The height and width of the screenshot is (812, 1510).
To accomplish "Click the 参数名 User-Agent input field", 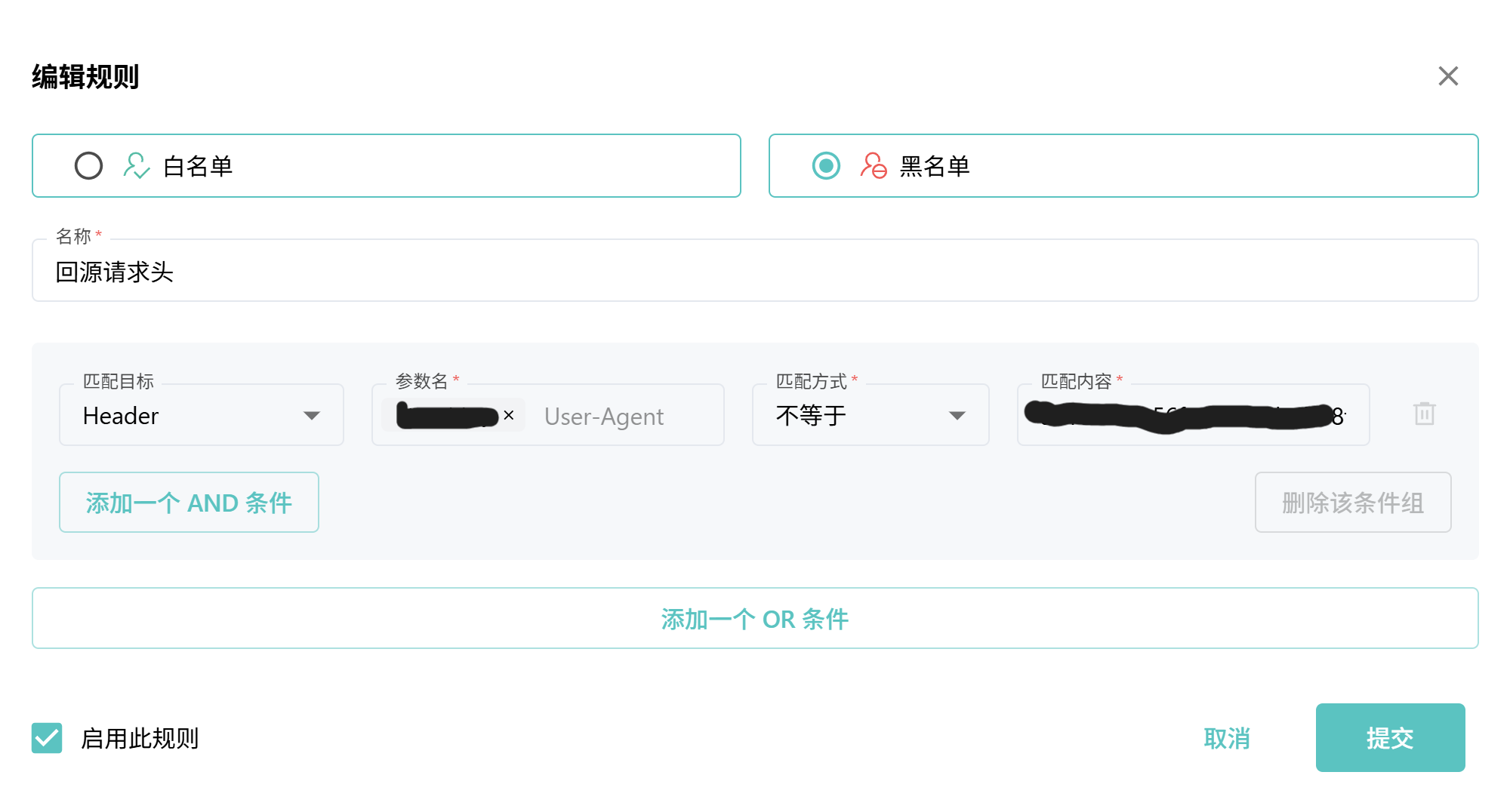I will pos(619,417).
